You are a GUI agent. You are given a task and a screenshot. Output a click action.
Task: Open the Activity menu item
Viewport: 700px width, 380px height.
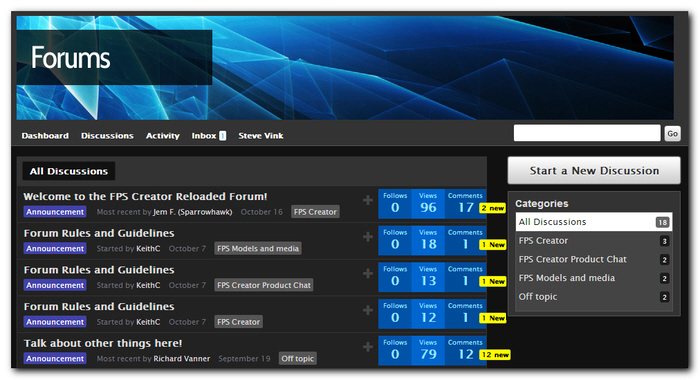[162, 136]
